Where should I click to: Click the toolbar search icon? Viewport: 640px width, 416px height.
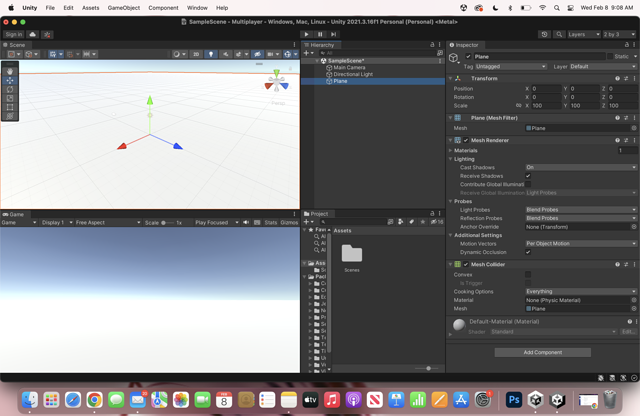coord(559,34)
